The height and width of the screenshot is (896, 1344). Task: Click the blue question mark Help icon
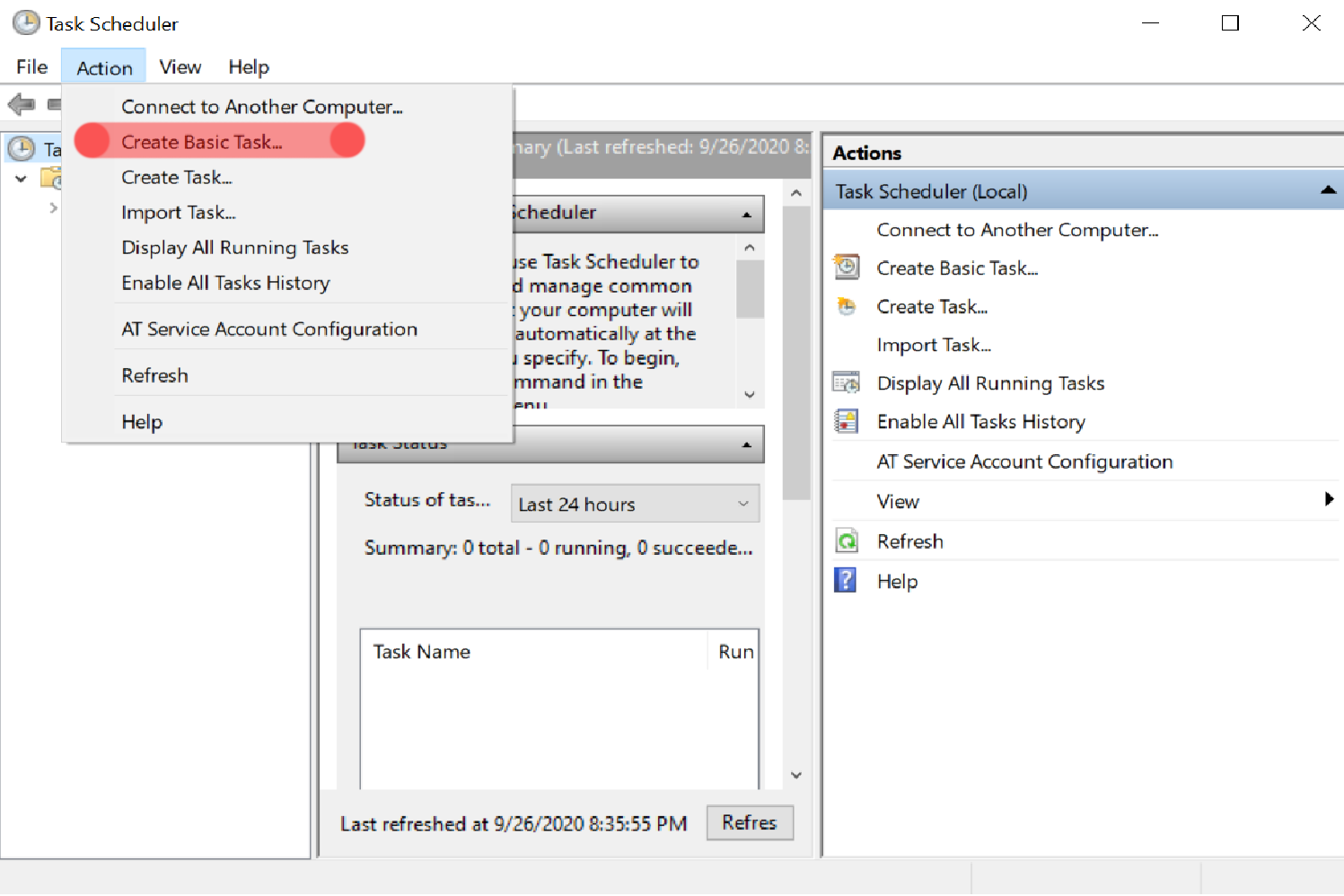846,580
